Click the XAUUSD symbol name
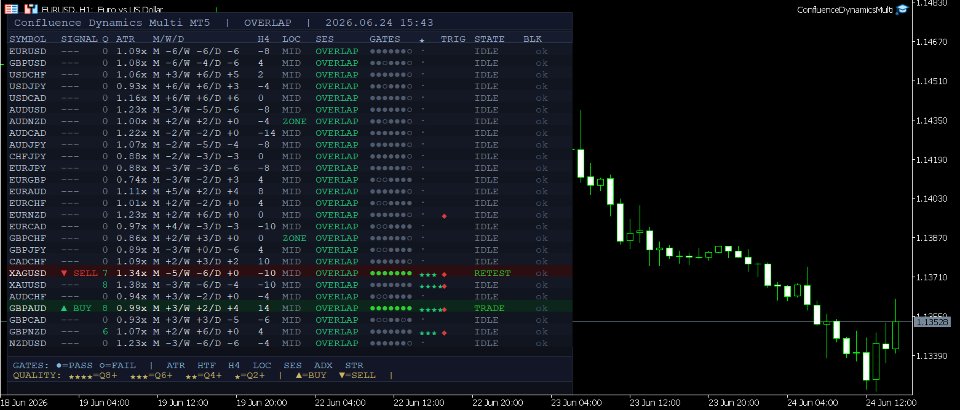Viewport: 960px width, 410px height. pyautogui.click(x=28, y=285)
